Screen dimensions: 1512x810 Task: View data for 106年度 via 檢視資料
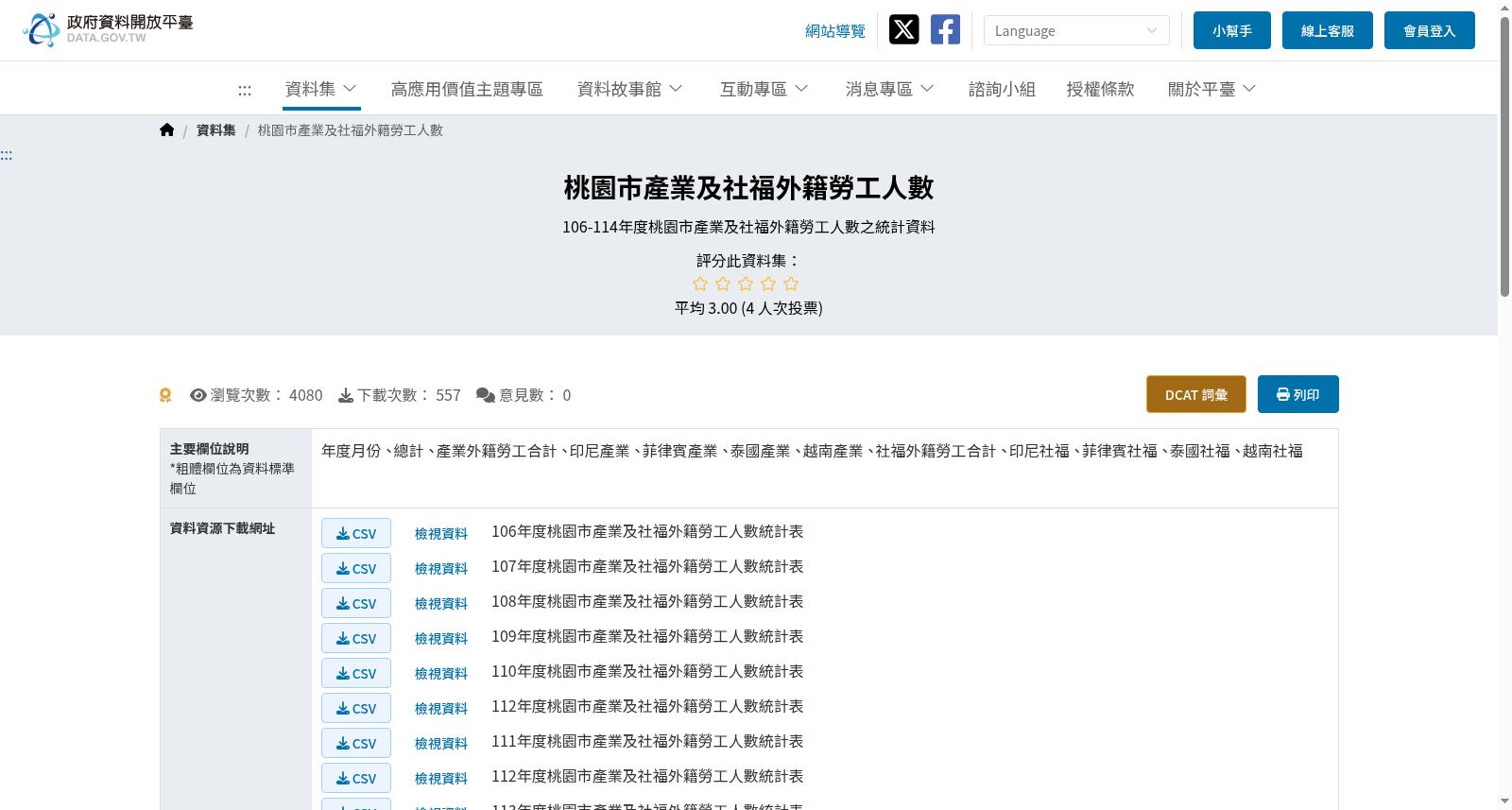coord(441,534)
